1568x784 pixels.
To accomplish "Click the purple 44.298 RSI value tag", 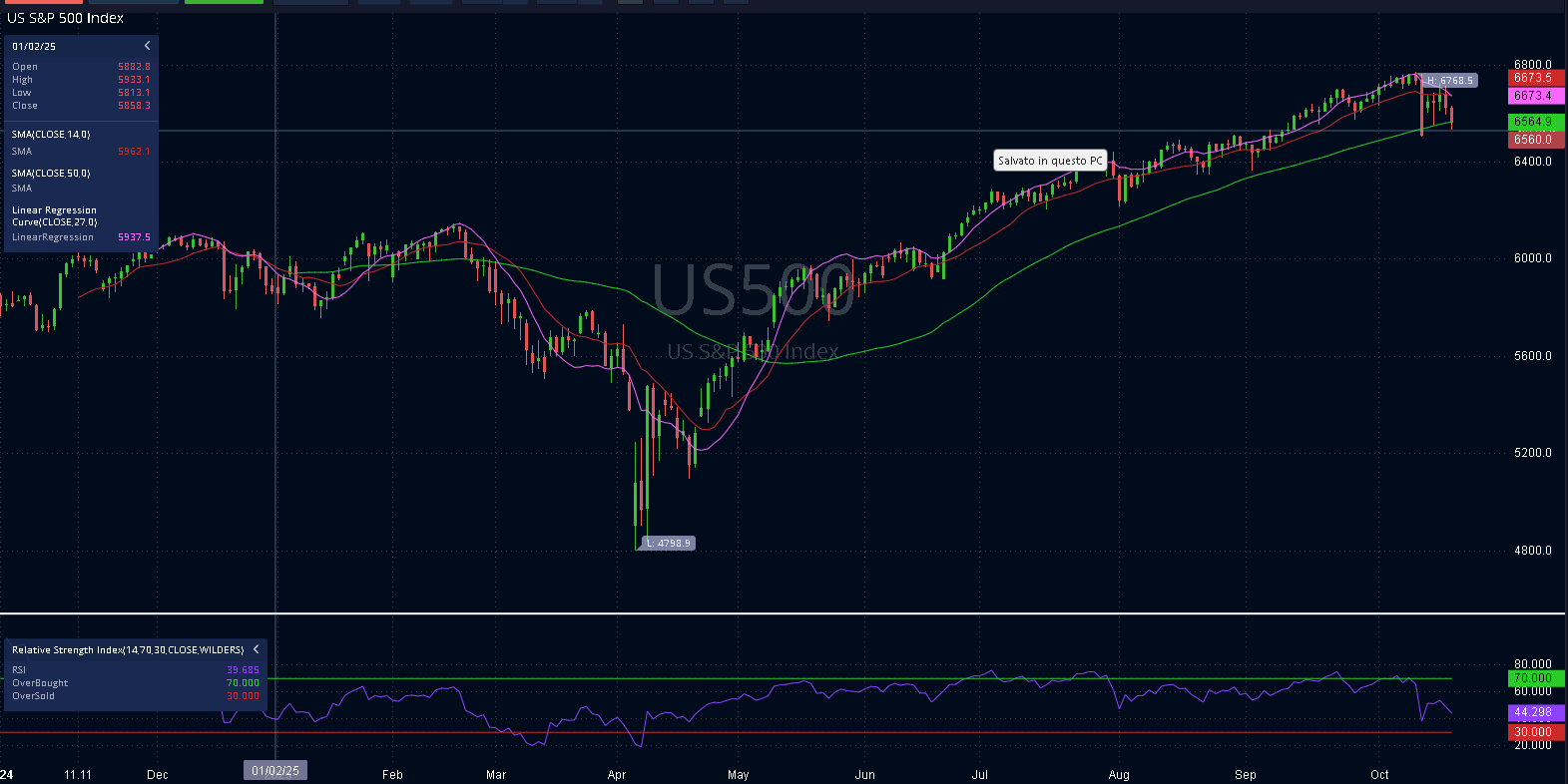I will tap(1534, 712).
